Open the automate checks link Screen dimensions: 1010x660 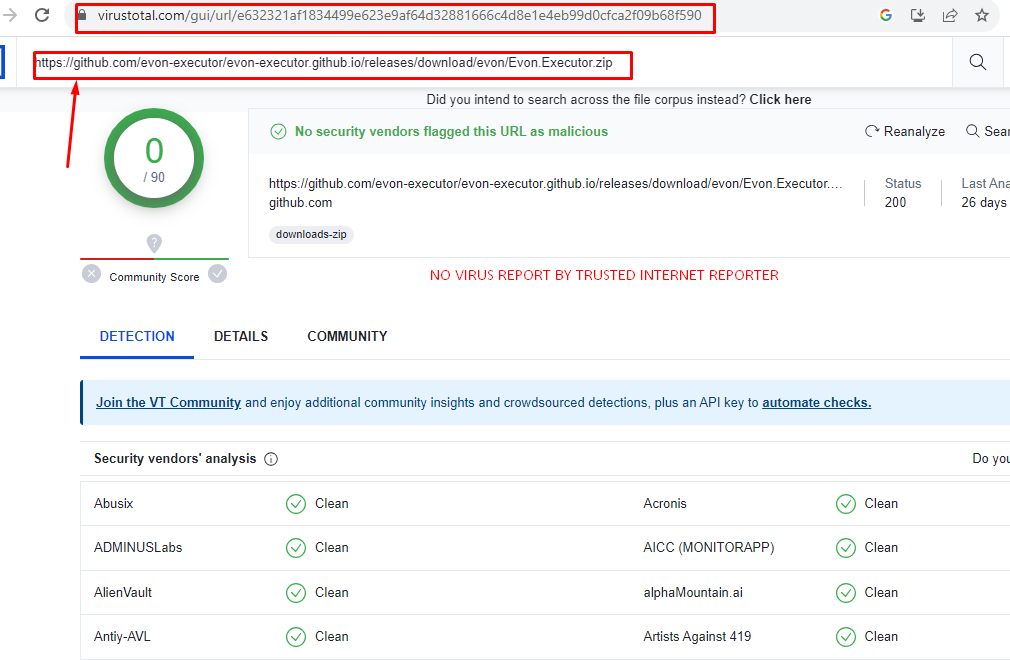(x=816, y=402)
